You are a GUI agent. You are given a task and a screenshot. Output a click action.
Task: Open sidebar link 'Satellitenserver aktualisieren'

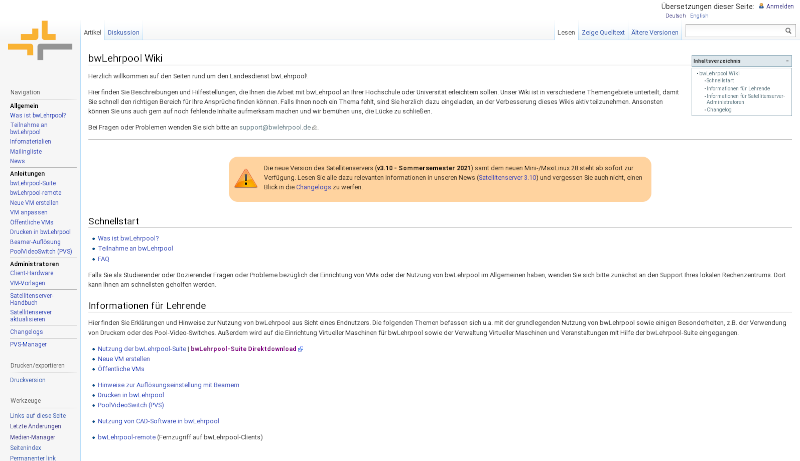point(31,315)
